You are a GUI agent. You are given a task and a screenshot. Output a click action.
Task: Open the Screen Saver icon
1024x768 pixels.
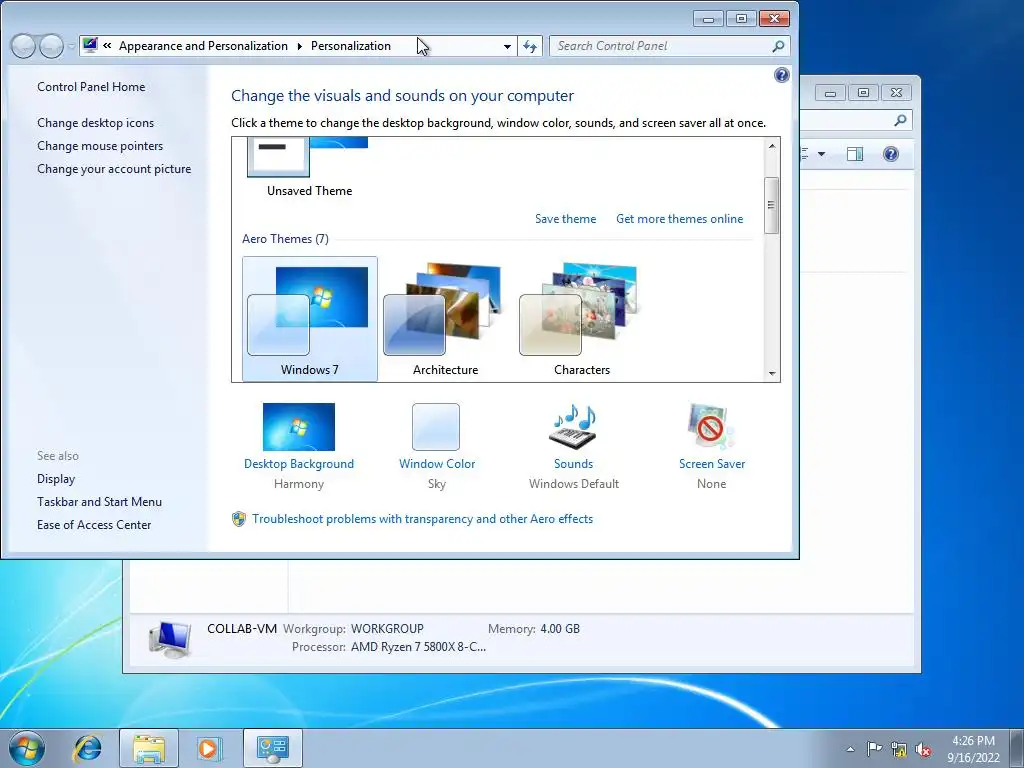click(x=711, y=426)
